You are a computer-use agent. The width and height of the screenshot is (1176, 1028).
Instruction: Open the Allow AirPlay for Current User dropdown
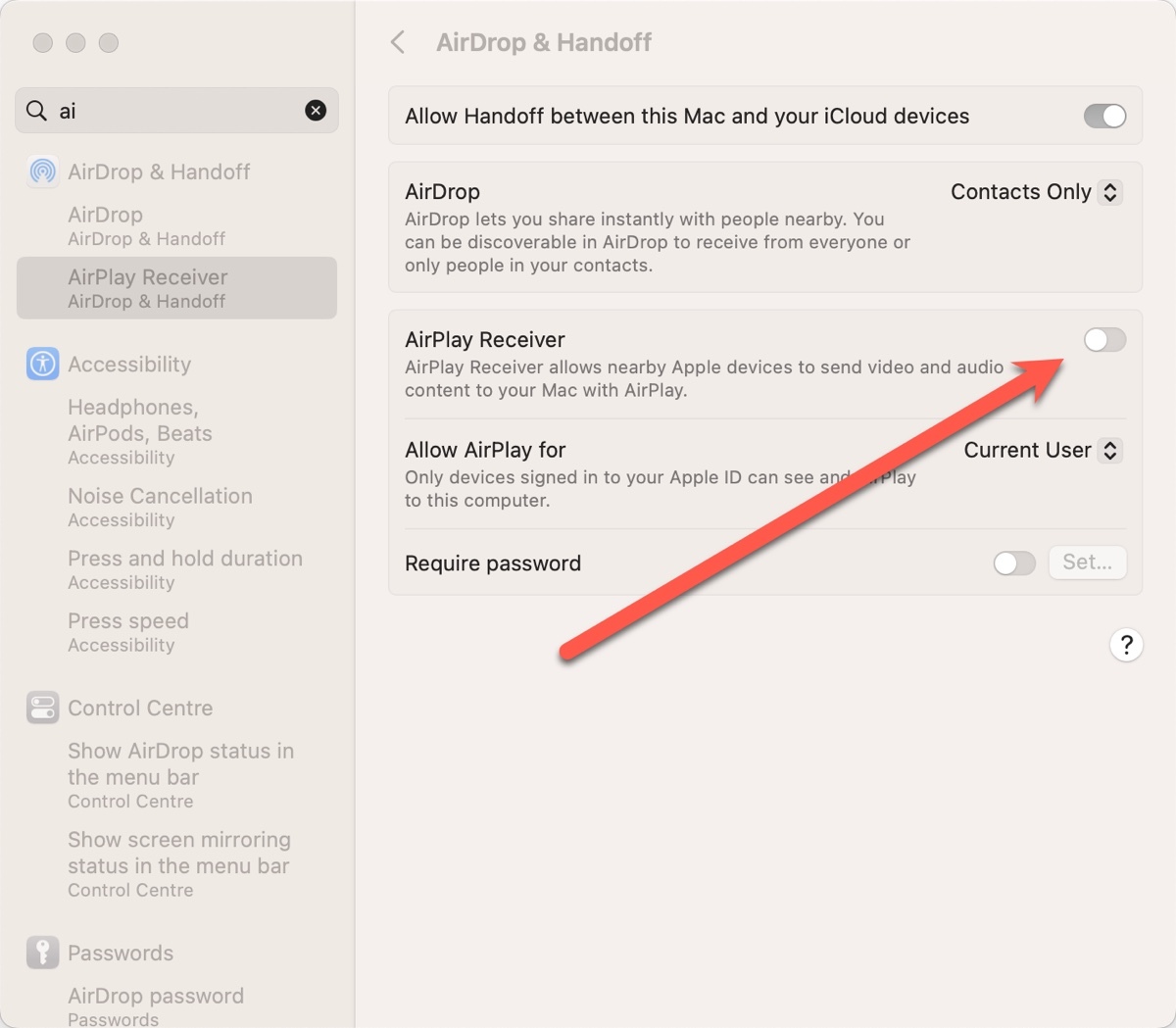tap(1042, 450)
